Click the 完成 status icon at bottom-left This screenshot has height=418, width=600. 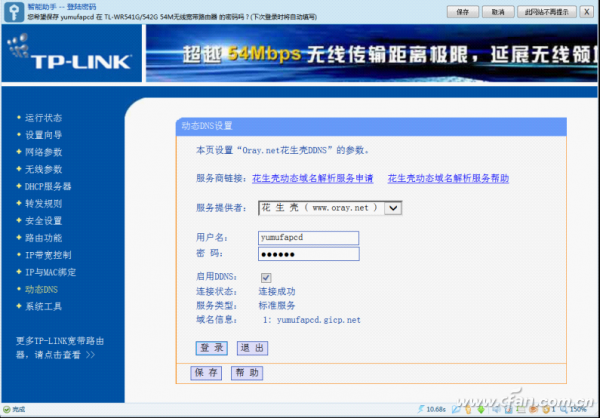(7, 409)
